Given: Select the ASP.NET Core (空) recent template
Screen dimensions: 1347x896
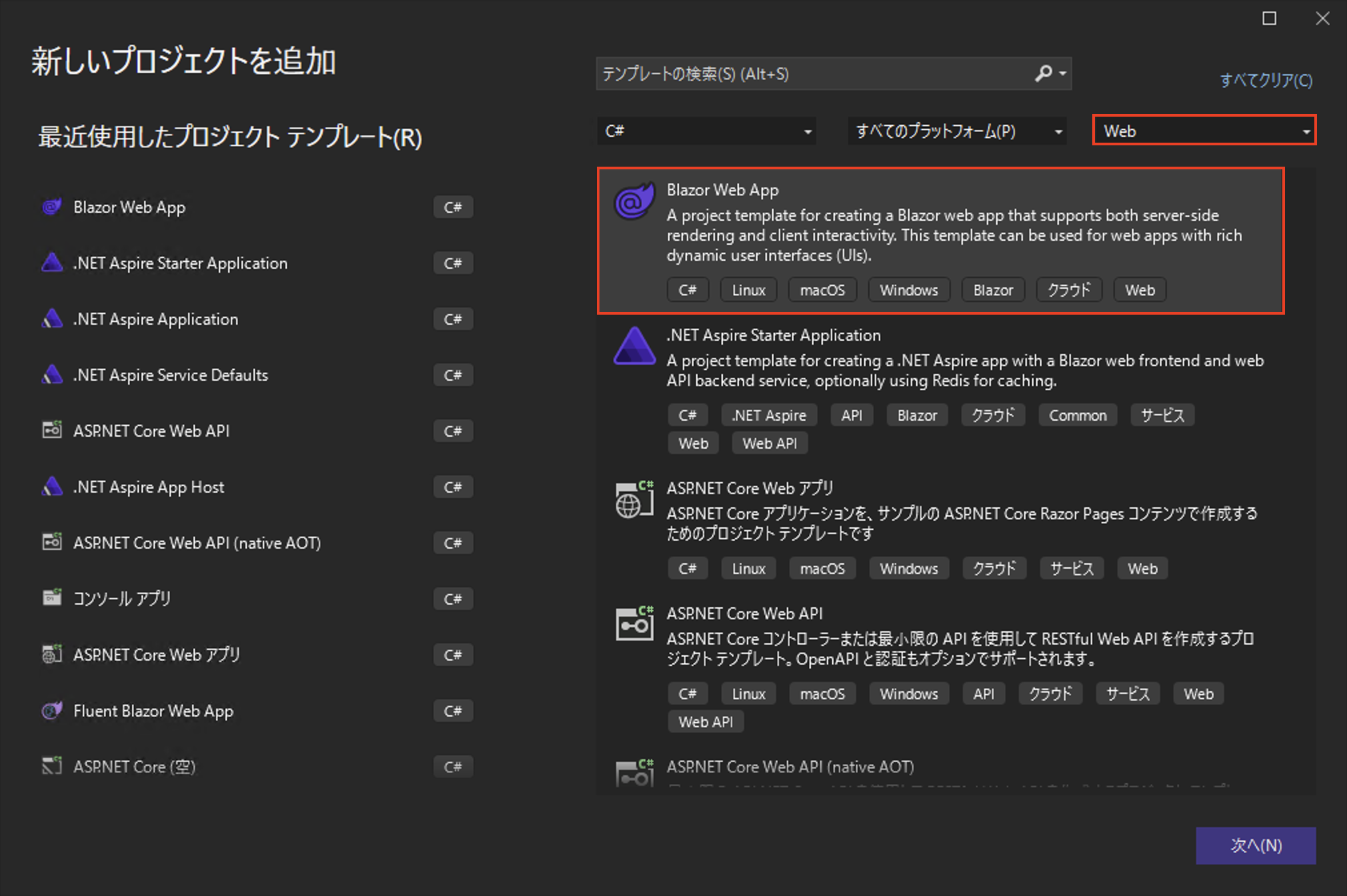Looking at the screenshot, I should [x=134, y=767].
